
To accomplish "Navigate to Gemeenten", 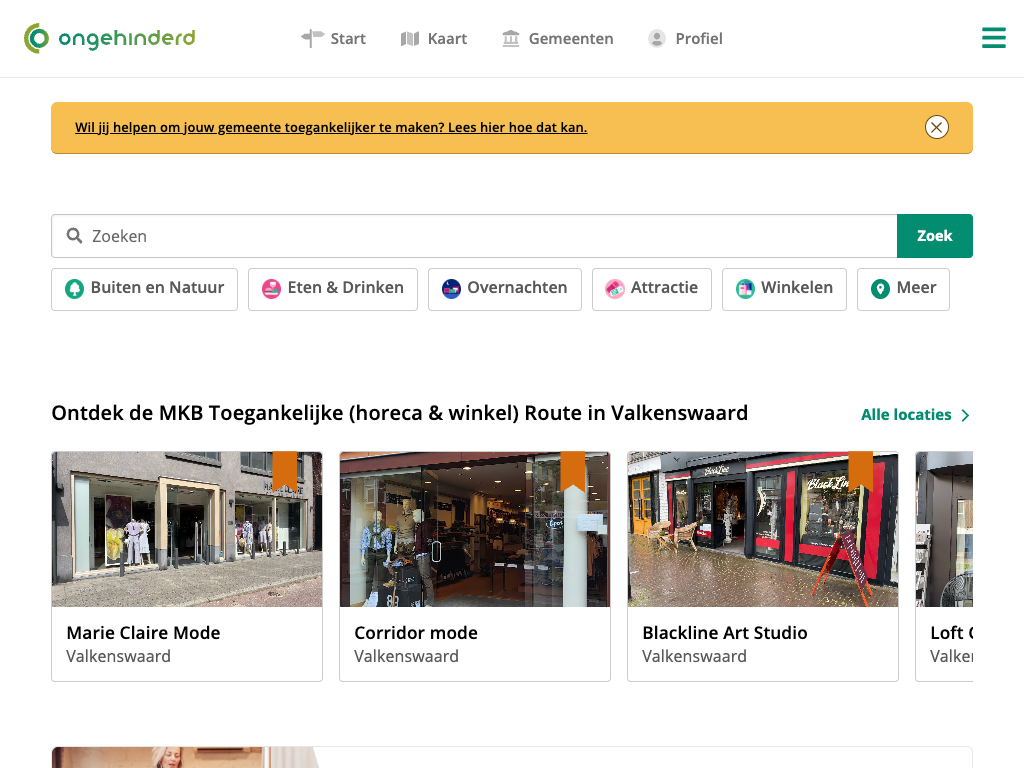I will (558, 39).
